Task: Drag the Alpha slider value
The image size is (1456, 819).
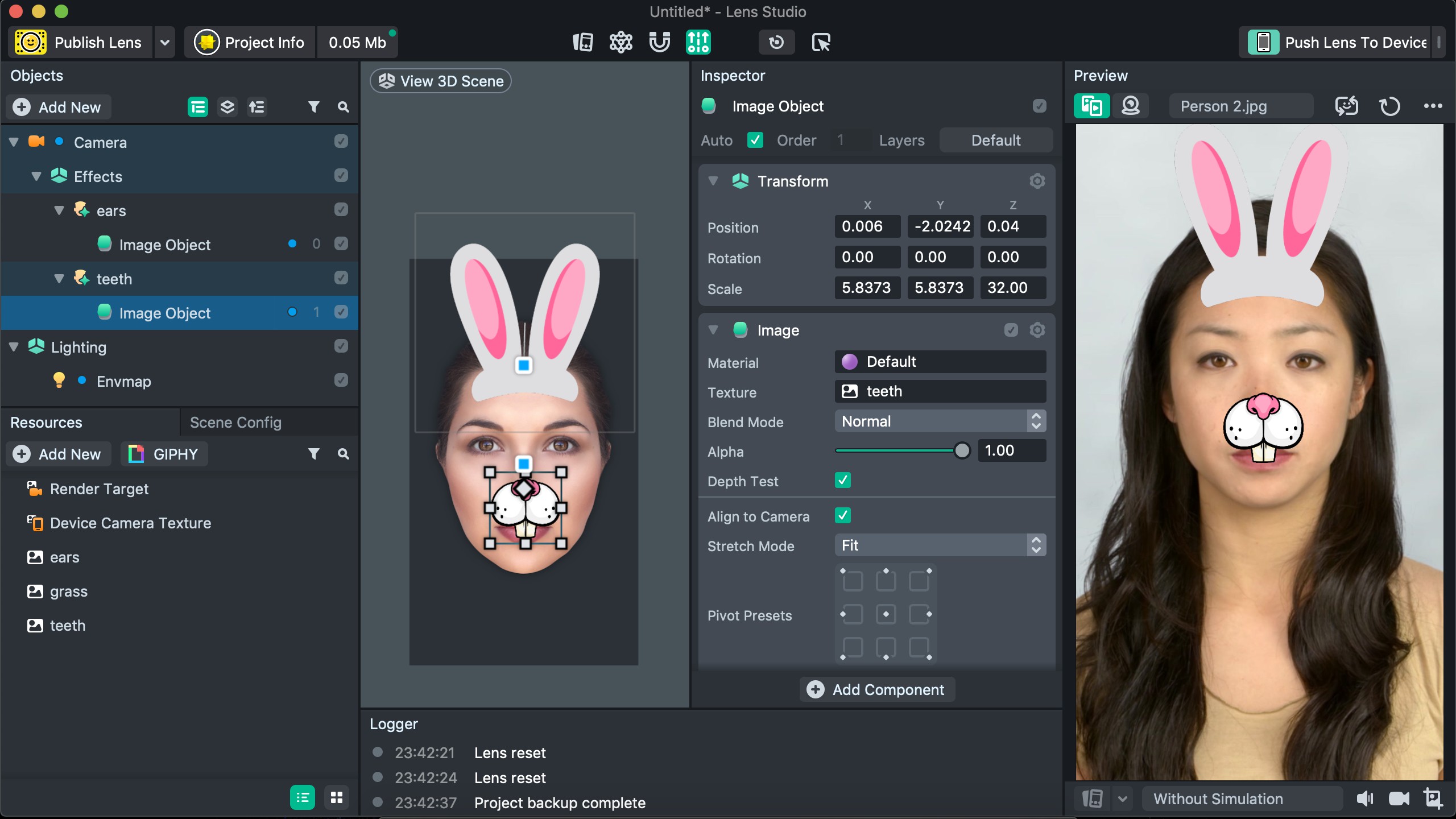Action: 962,450
